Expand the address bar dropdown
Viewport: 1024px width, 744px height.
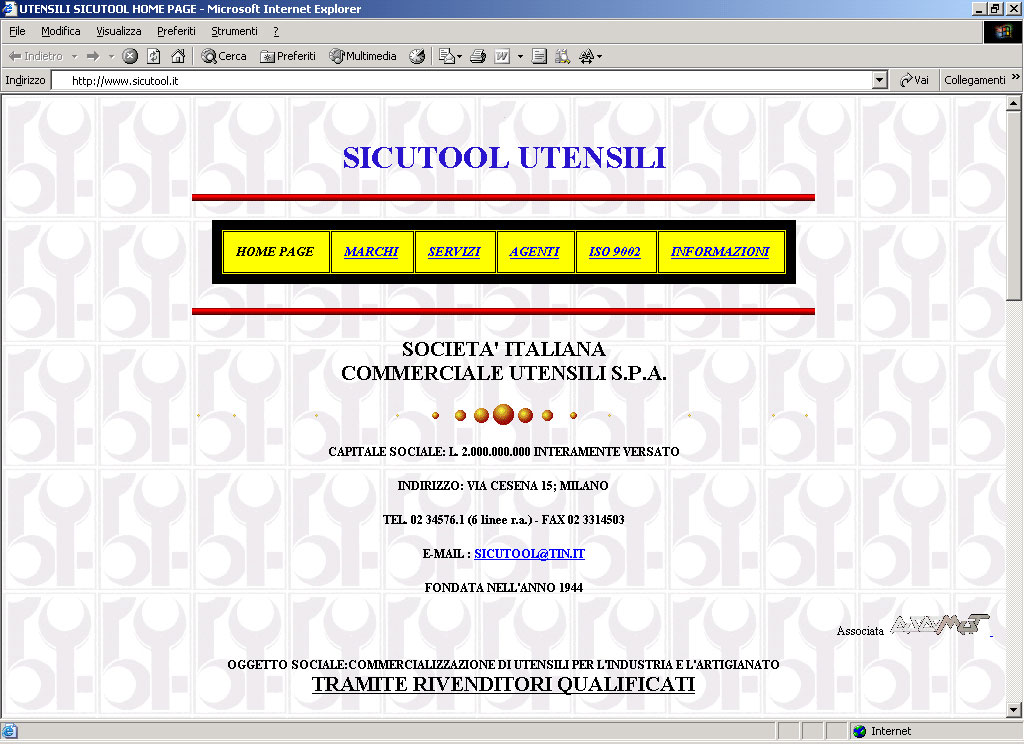pos(880,80)
